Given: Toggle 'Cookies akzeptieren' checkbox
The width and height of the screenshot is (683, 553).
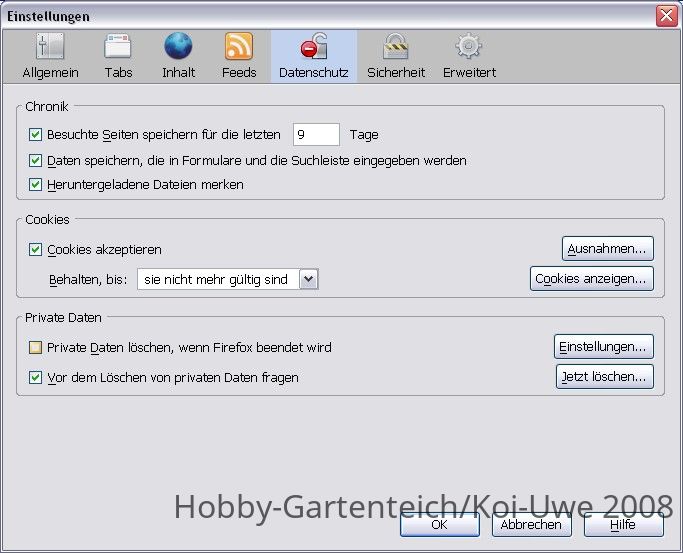Looking at the screenshot, I should (x=35, y=250).
